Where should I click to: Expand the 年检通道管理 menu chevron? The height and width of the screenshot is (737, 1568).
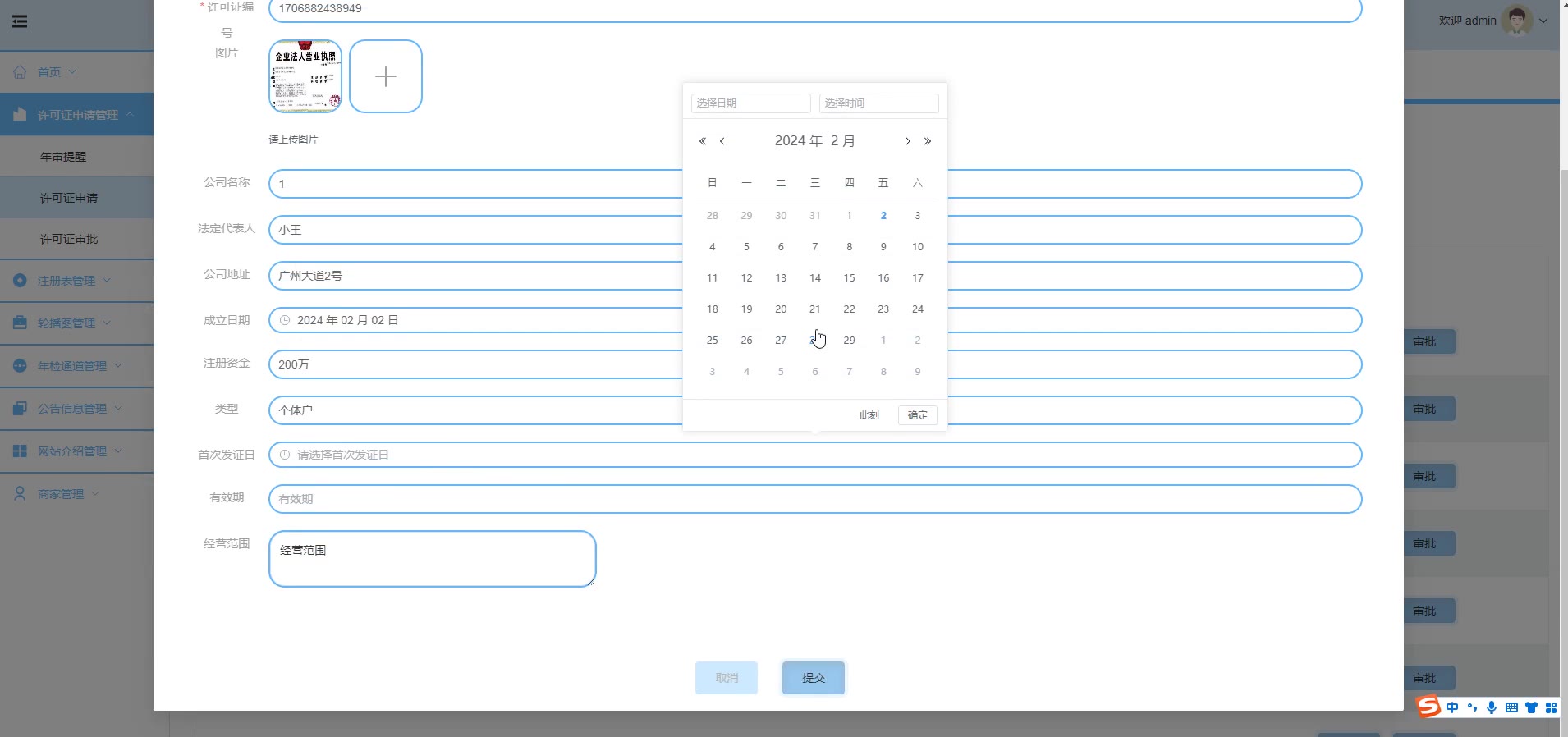[118, 365]
